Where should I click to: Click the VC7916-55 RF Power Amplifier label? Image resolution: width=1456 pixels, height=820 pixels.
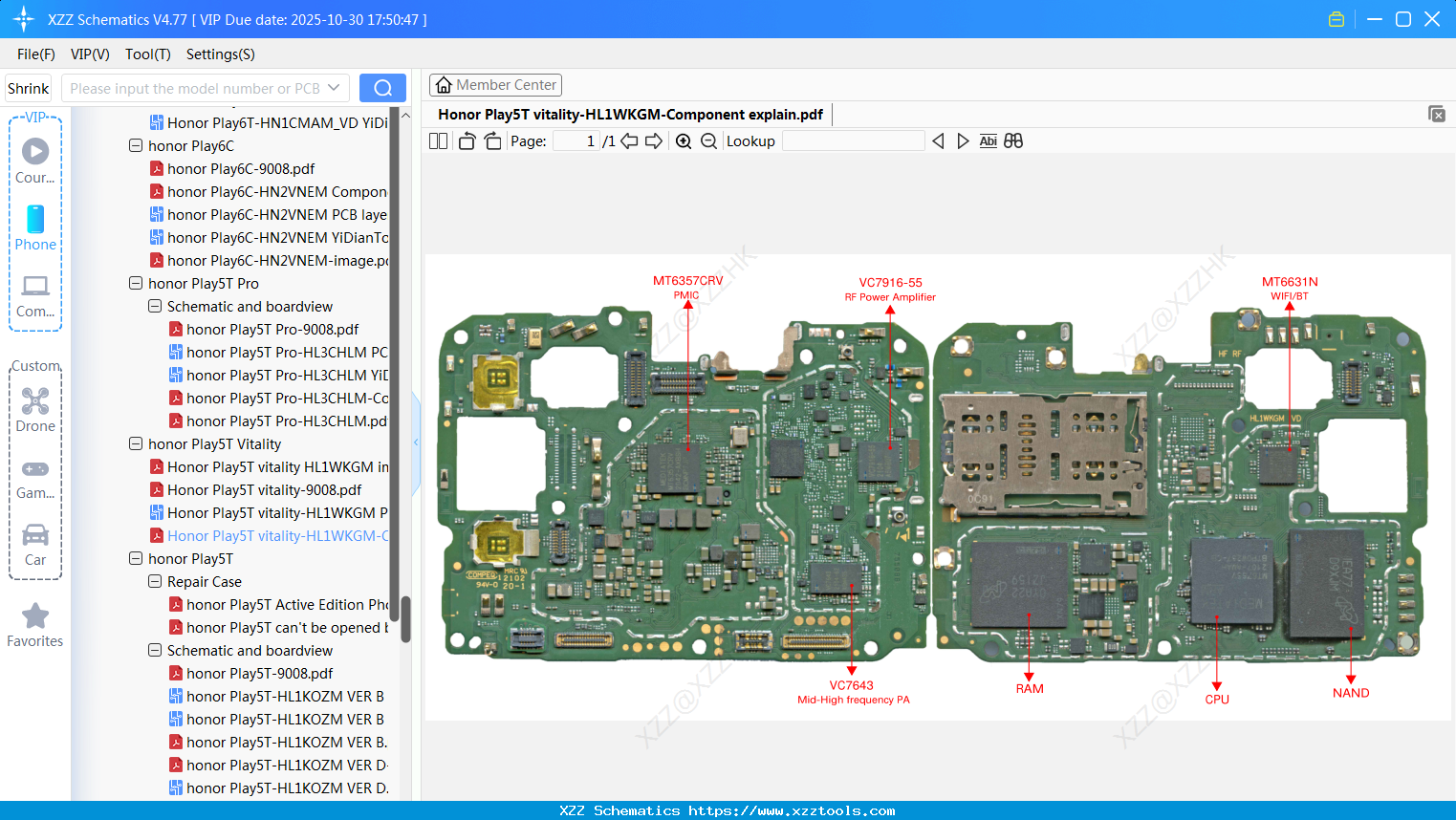point(890,290)
